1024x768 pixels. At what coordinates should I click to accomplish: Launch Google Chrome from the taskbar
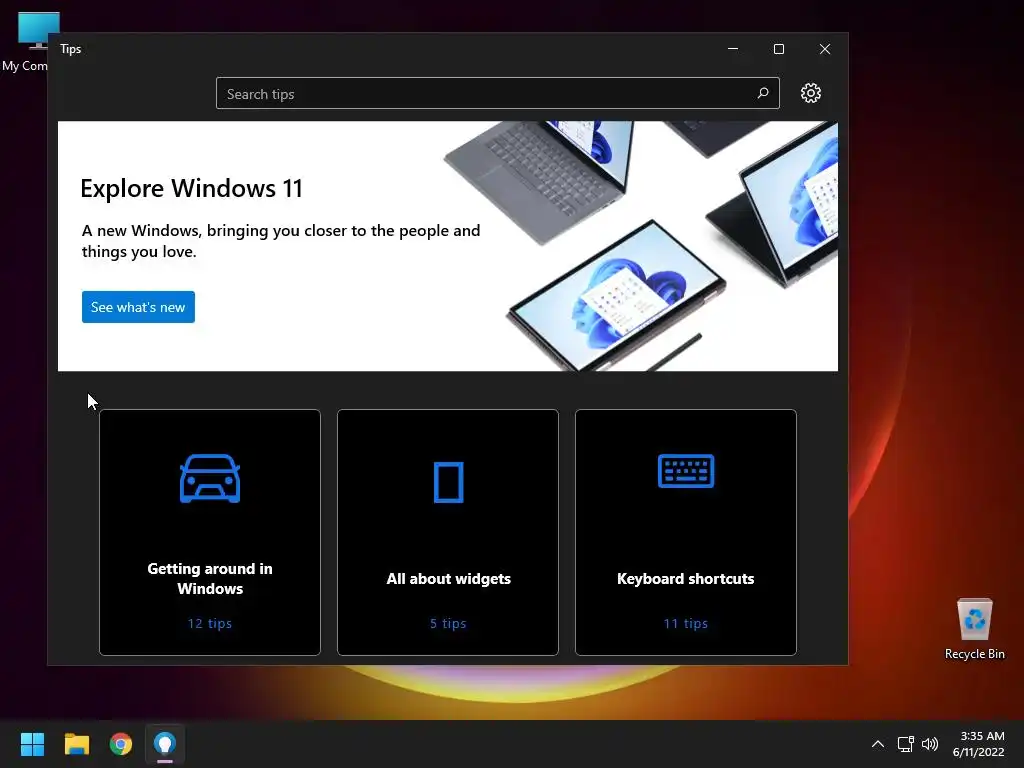121,744
